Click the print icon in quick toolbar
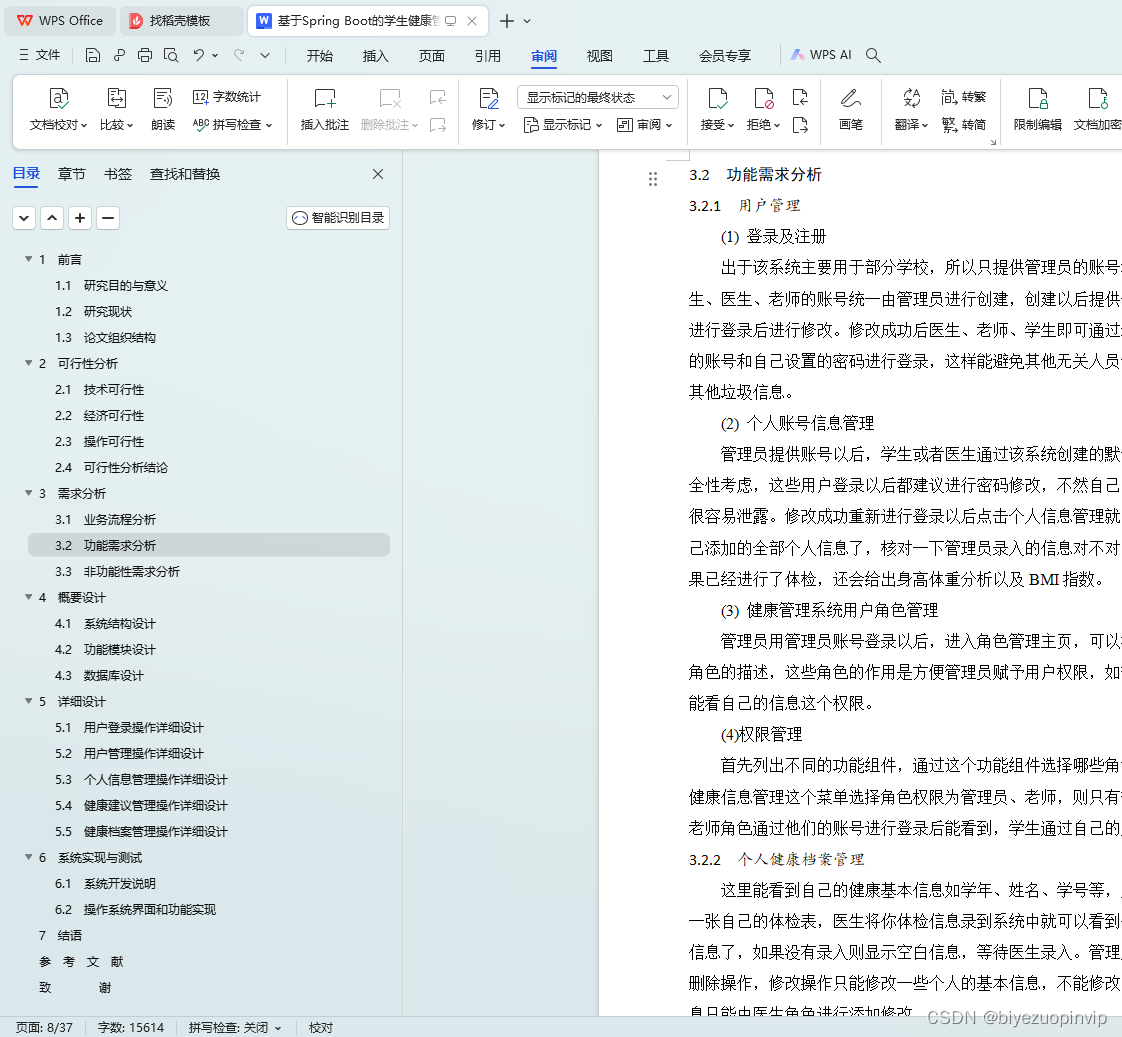This screenshot has height=1037, width=1122. click(145, 55)
